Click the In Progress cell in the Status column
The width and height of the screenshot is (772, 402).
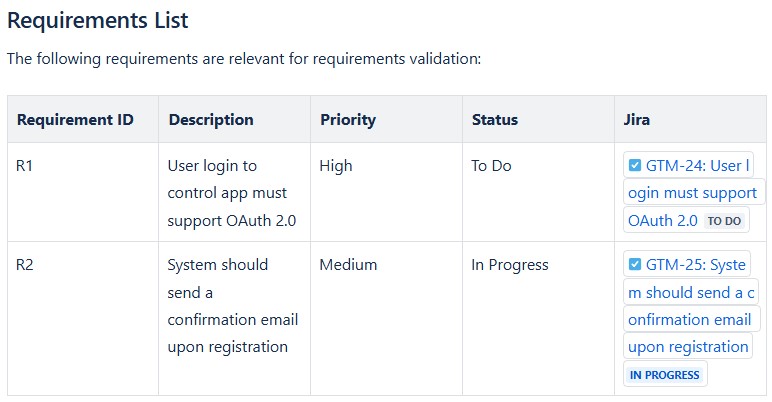510,265
